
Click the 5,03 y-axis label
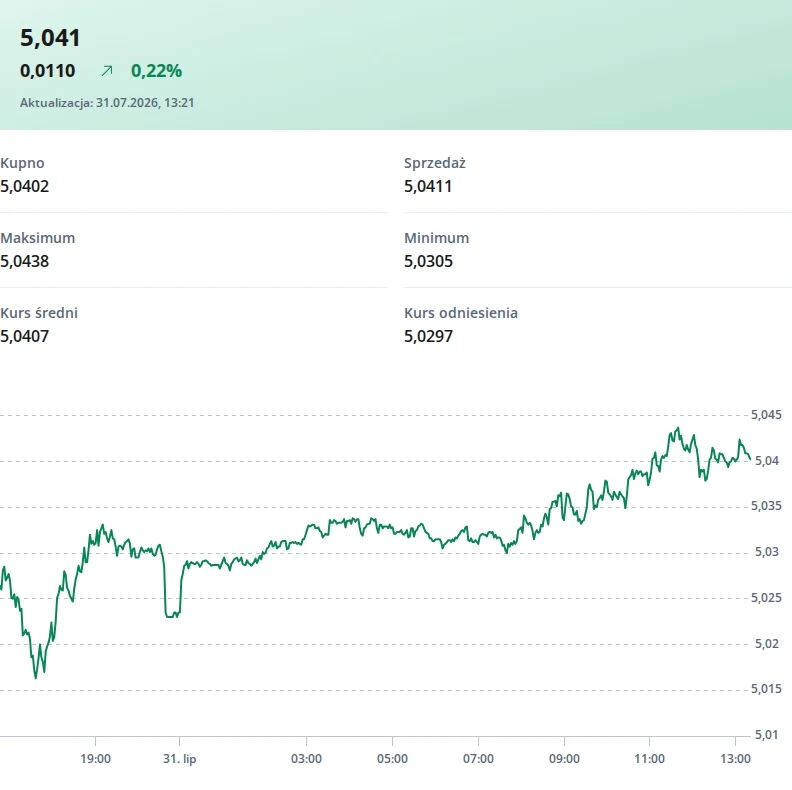coord(767,552)
